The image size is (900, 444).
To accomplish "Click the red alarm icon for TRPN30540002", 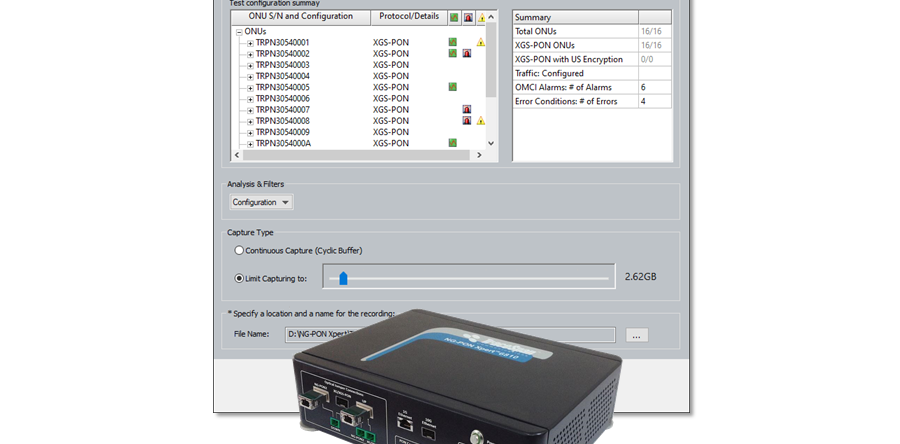I will [x=467, y=53].
